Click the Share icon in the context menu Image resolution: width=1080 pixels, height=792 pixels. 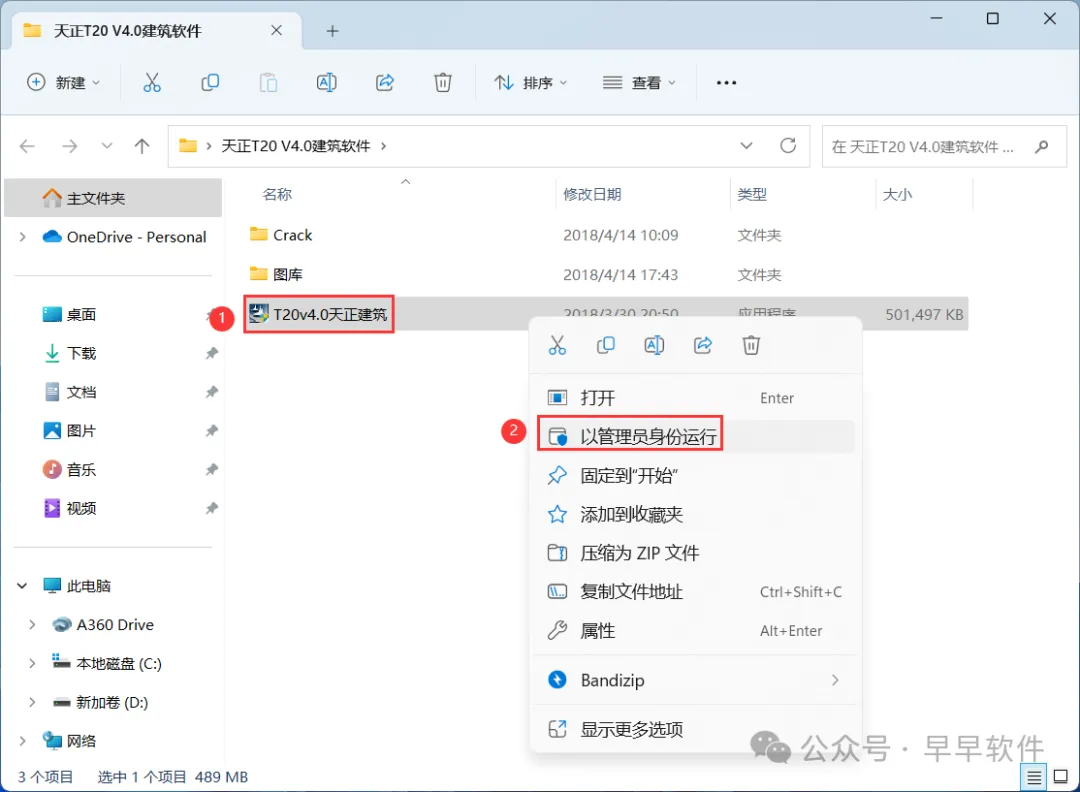tap(703, 345)
